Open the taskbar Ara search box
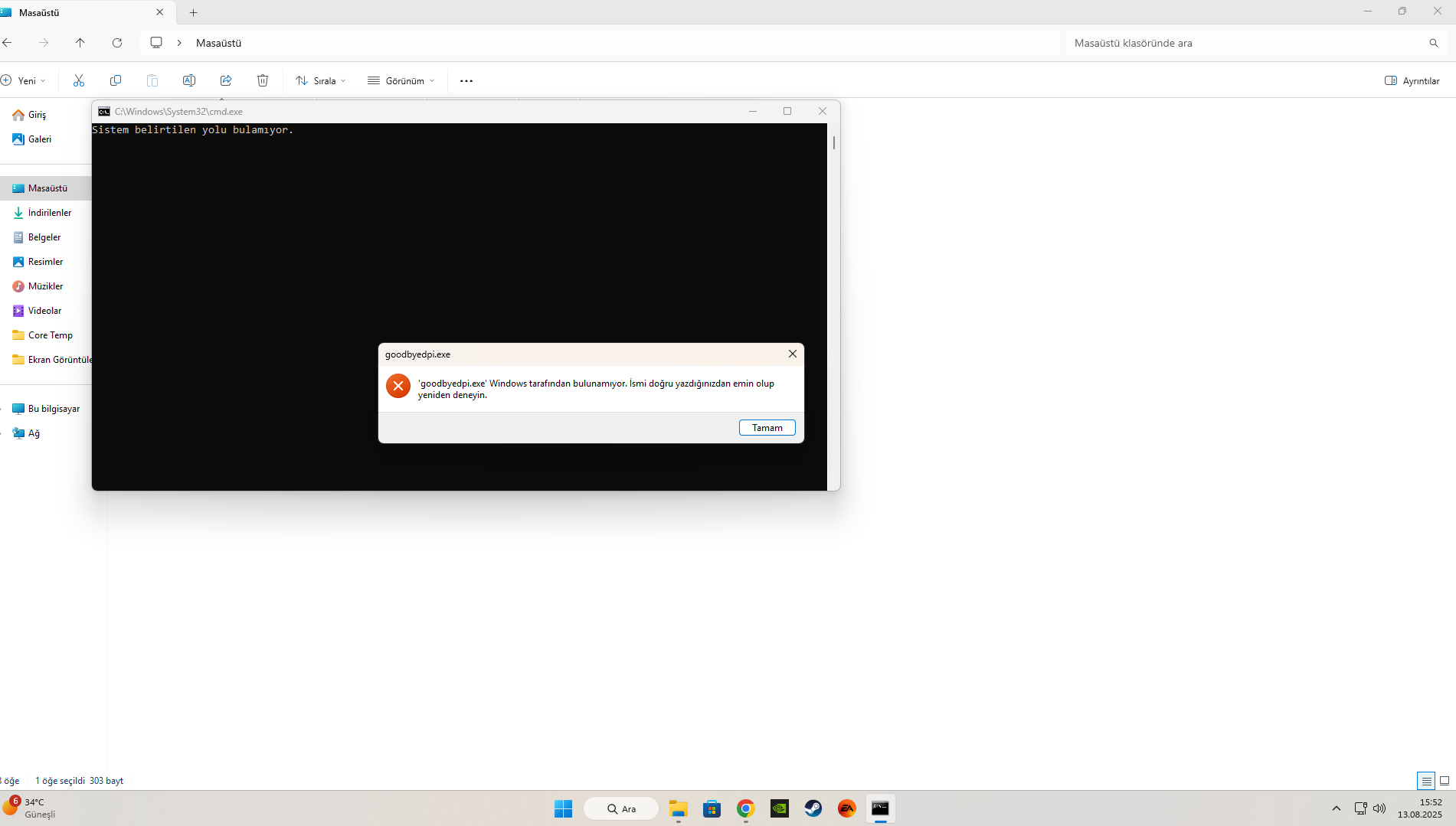The width and height of the screenshot is (1456, 826). 621,808
